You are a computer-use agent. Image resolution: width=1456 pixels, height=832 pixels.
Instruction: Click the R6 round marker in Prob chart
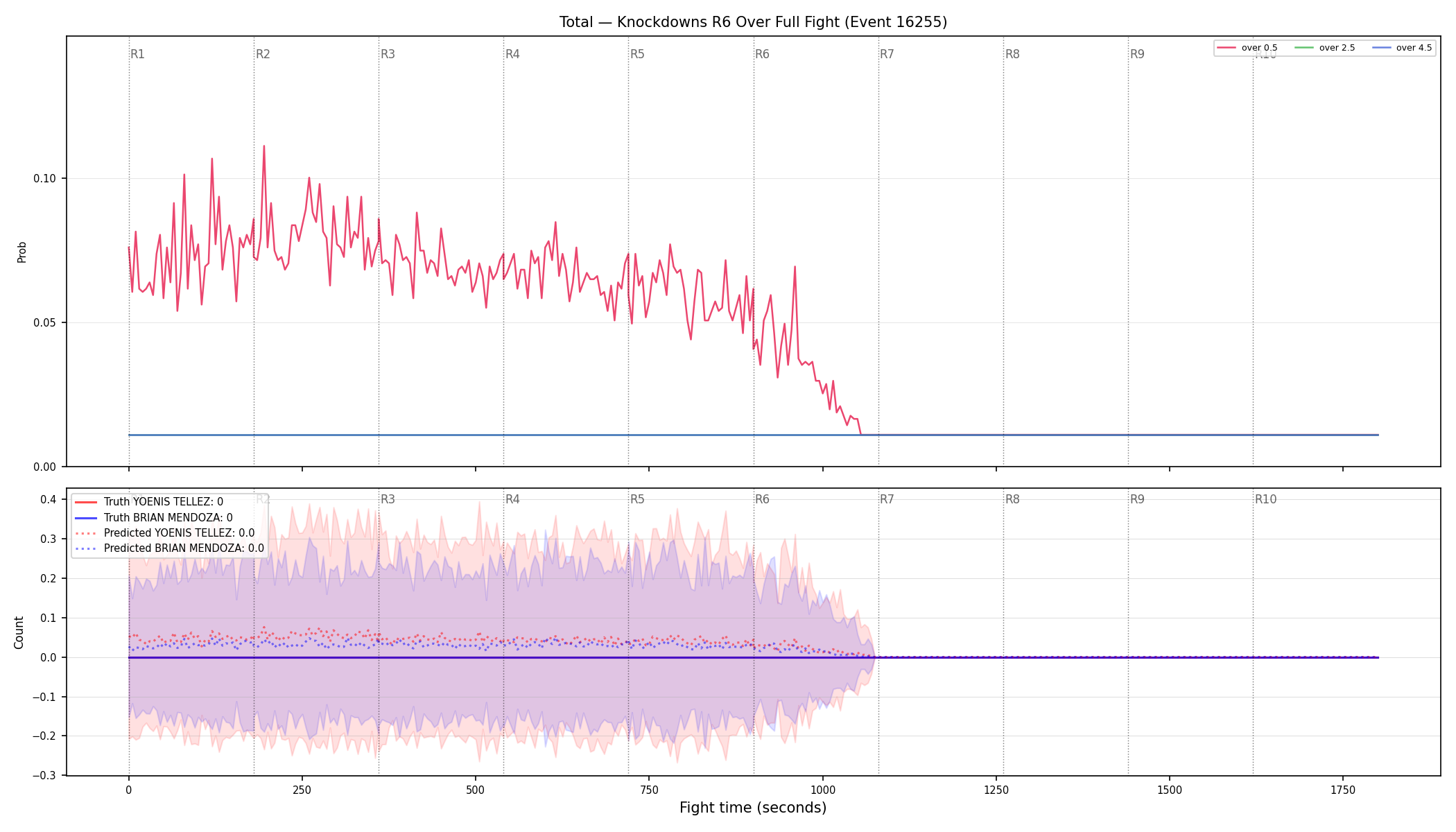click(762, 54)
